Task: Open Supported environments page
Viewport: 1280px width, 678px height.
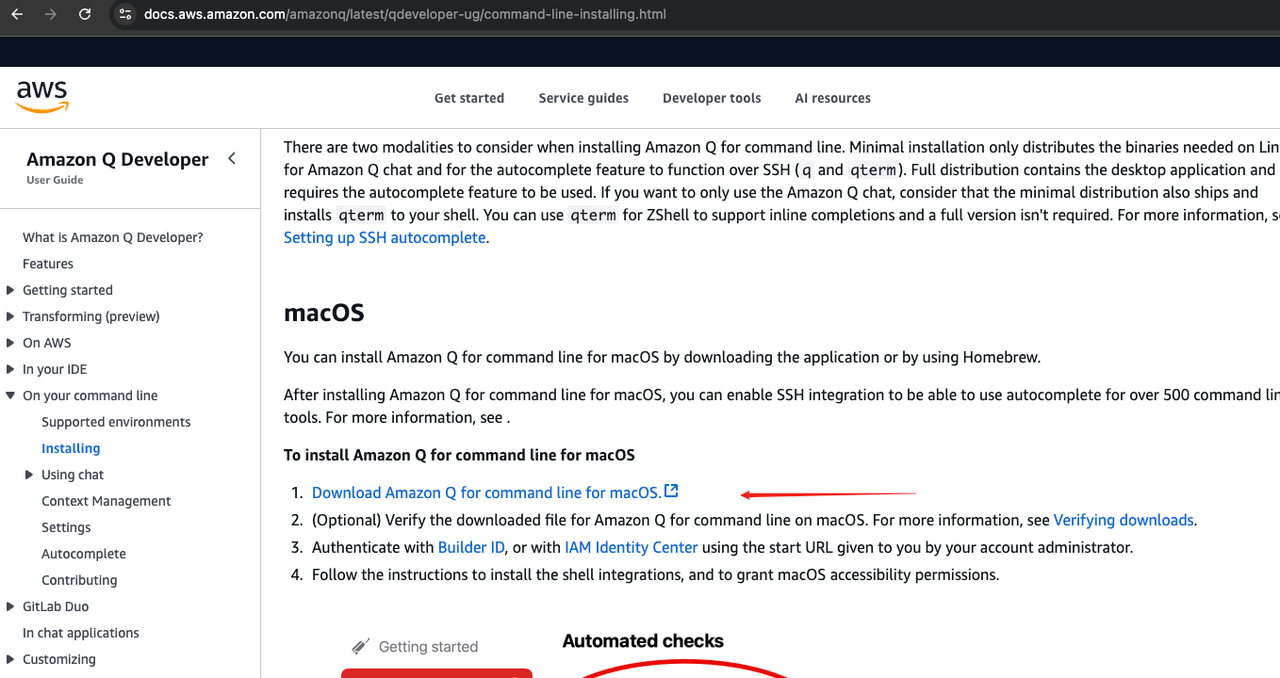Action: click(x=116, y=422)
